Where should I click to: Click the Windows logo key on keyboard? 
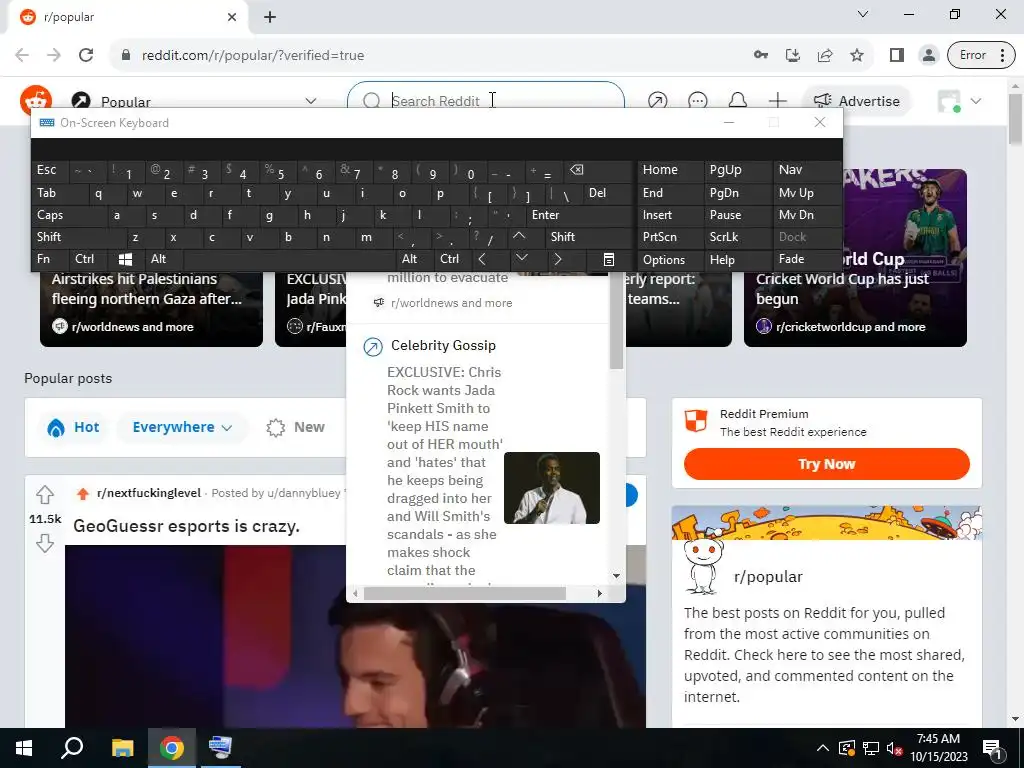coord(125,259)
